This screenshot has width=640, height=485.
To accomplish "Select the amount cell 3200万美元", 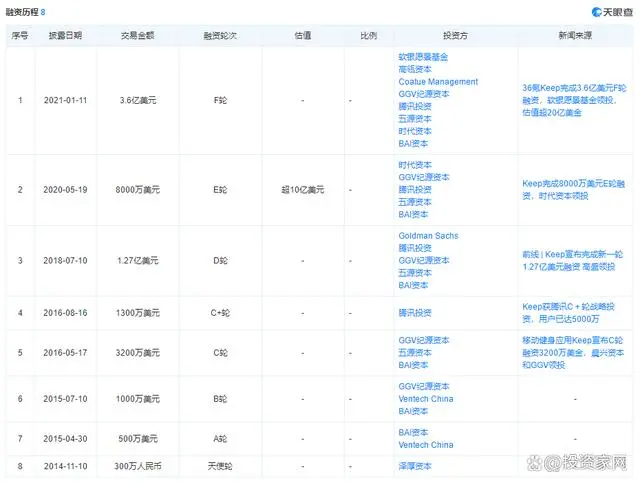I will click(x=138, y=353).
